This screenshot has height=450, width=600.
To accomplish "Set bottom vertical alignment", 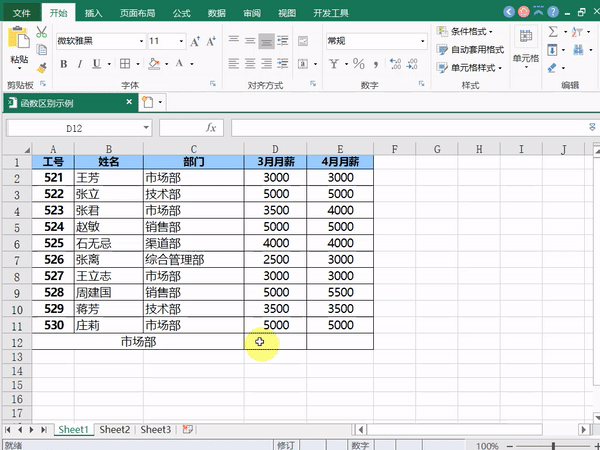I will (266, 41).
